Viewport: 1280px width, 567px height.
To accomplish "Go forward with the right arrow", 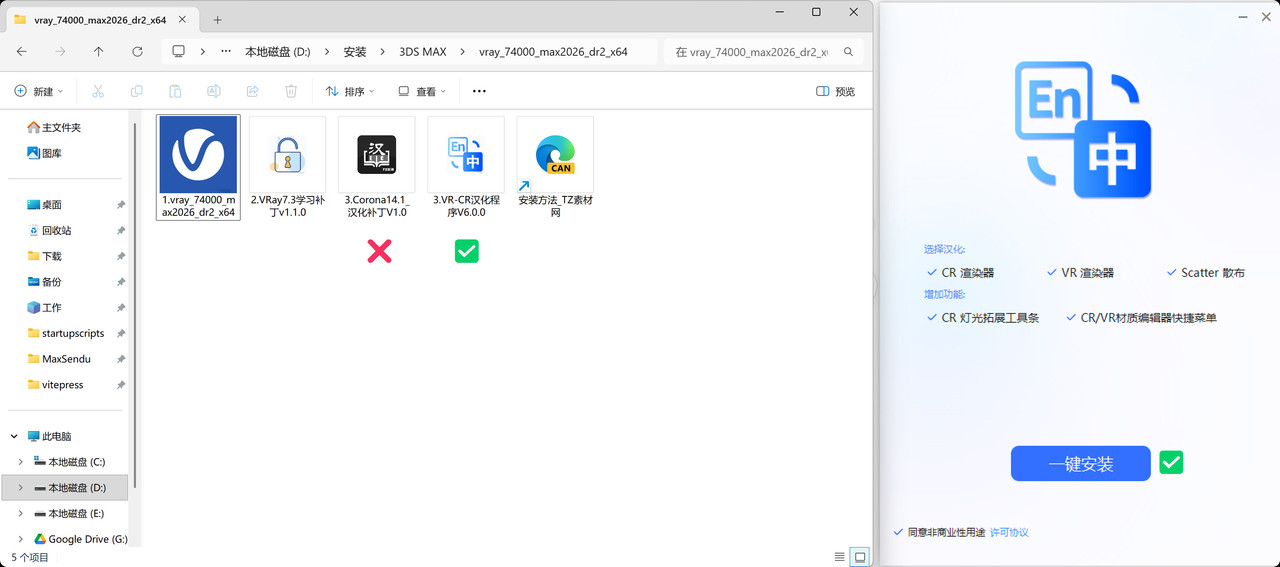I will [60, 52].
